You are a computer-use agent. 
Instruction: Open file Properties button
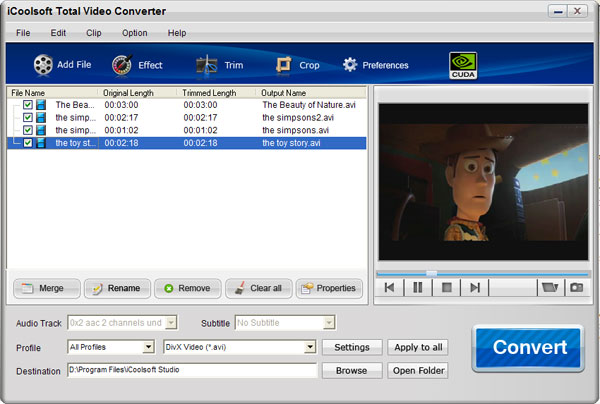pos(329,288)
